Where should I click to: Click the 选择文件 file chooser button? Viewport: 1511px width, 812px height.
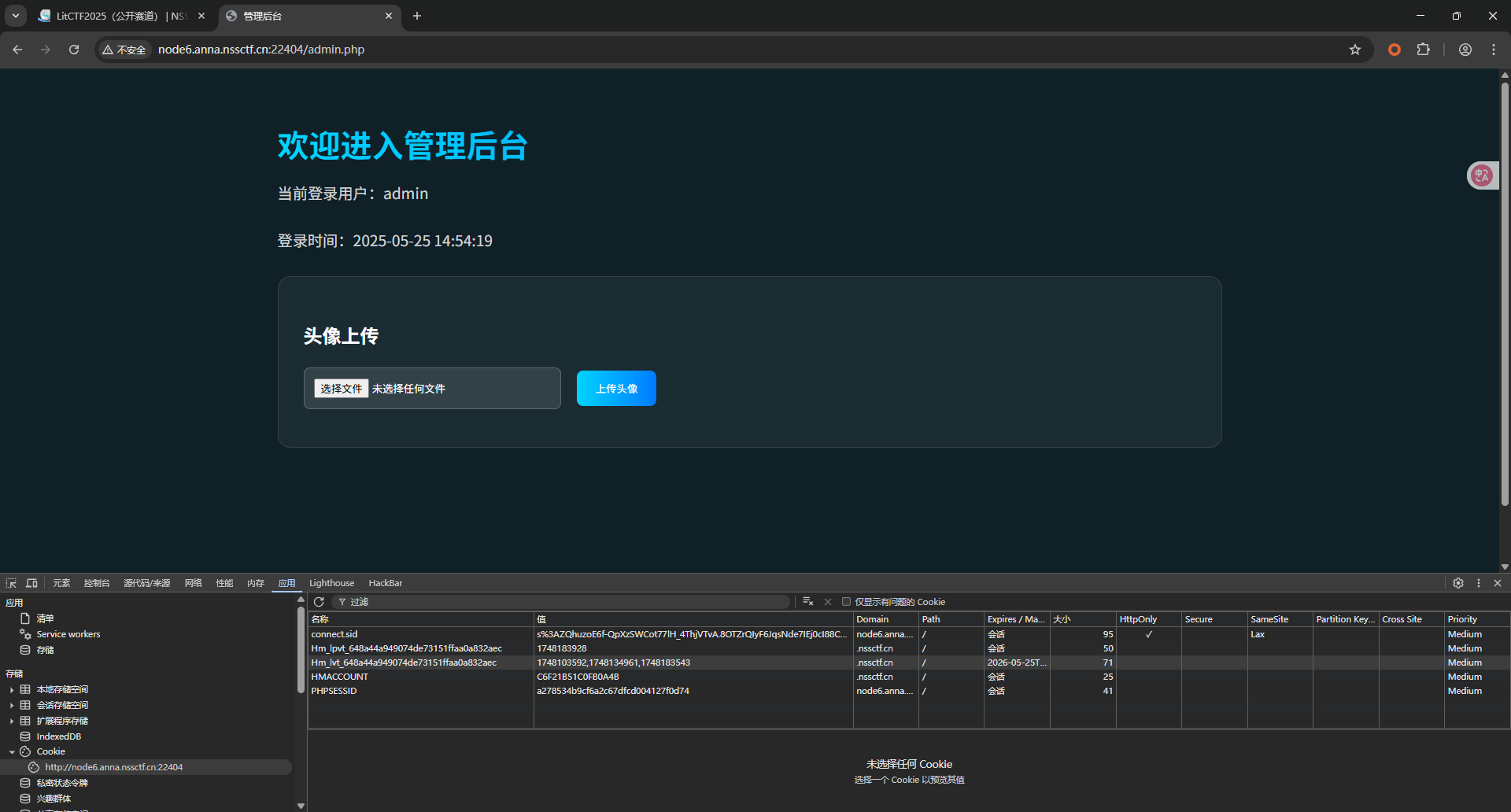(341, 389)
